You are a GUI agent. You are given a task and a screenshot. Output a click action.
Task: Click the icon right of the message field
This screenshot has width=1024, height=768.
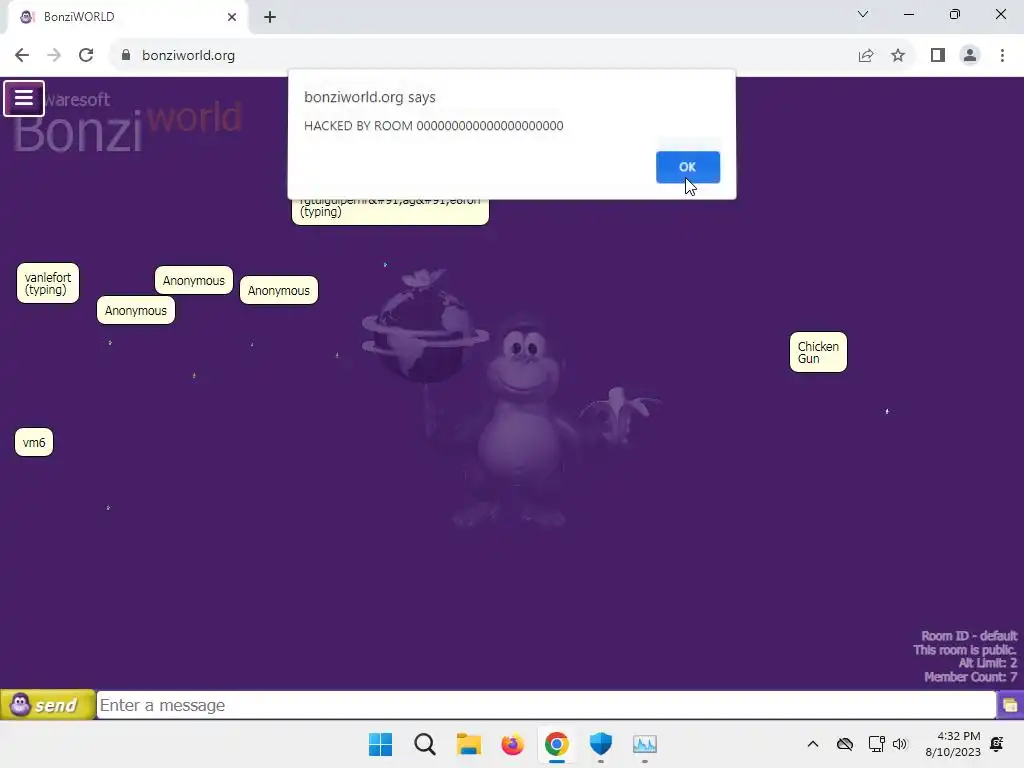[x=1010, y=705]
